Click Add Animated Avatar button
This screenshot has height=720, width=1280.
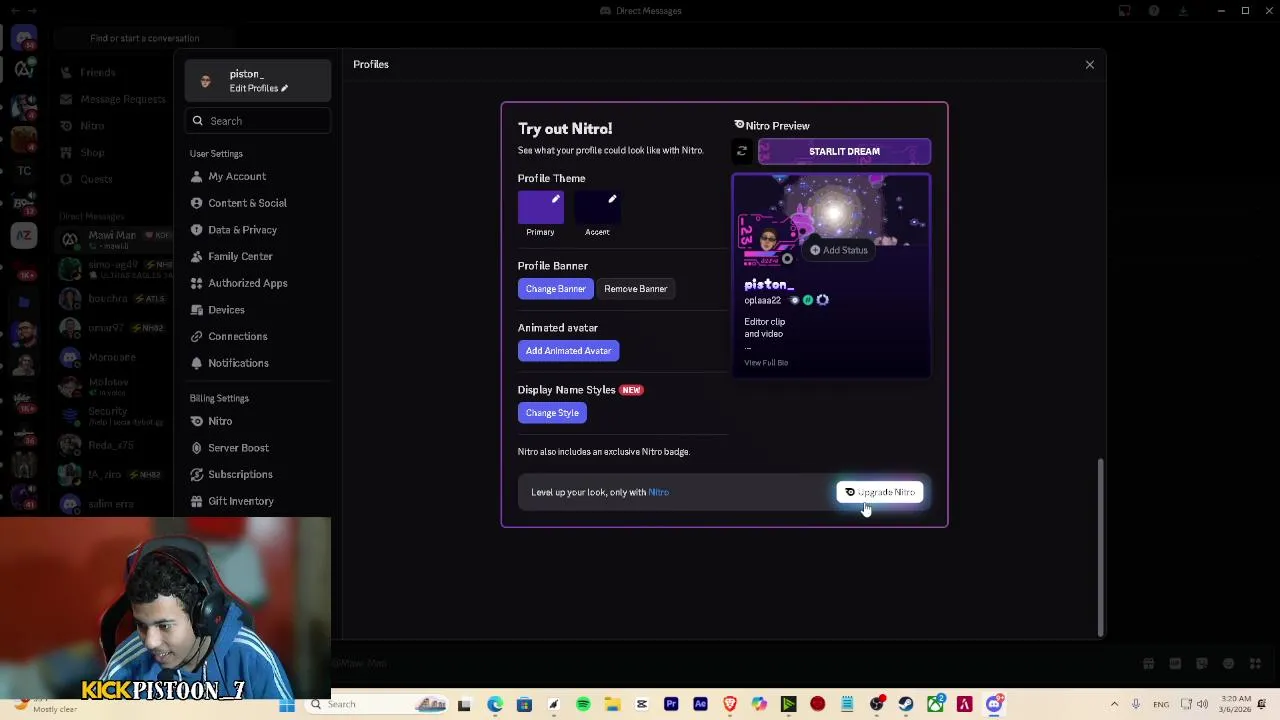[x=568, y=351]
